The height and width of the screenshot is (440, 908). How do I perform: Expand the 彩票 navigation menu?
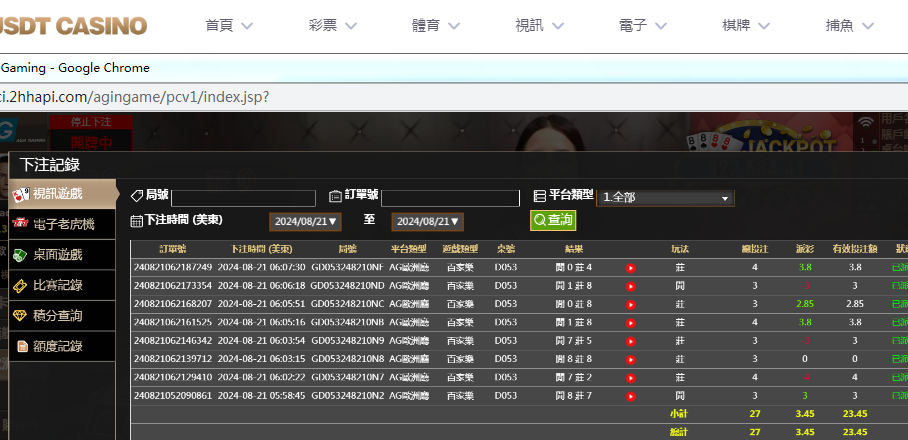(337, 26)
